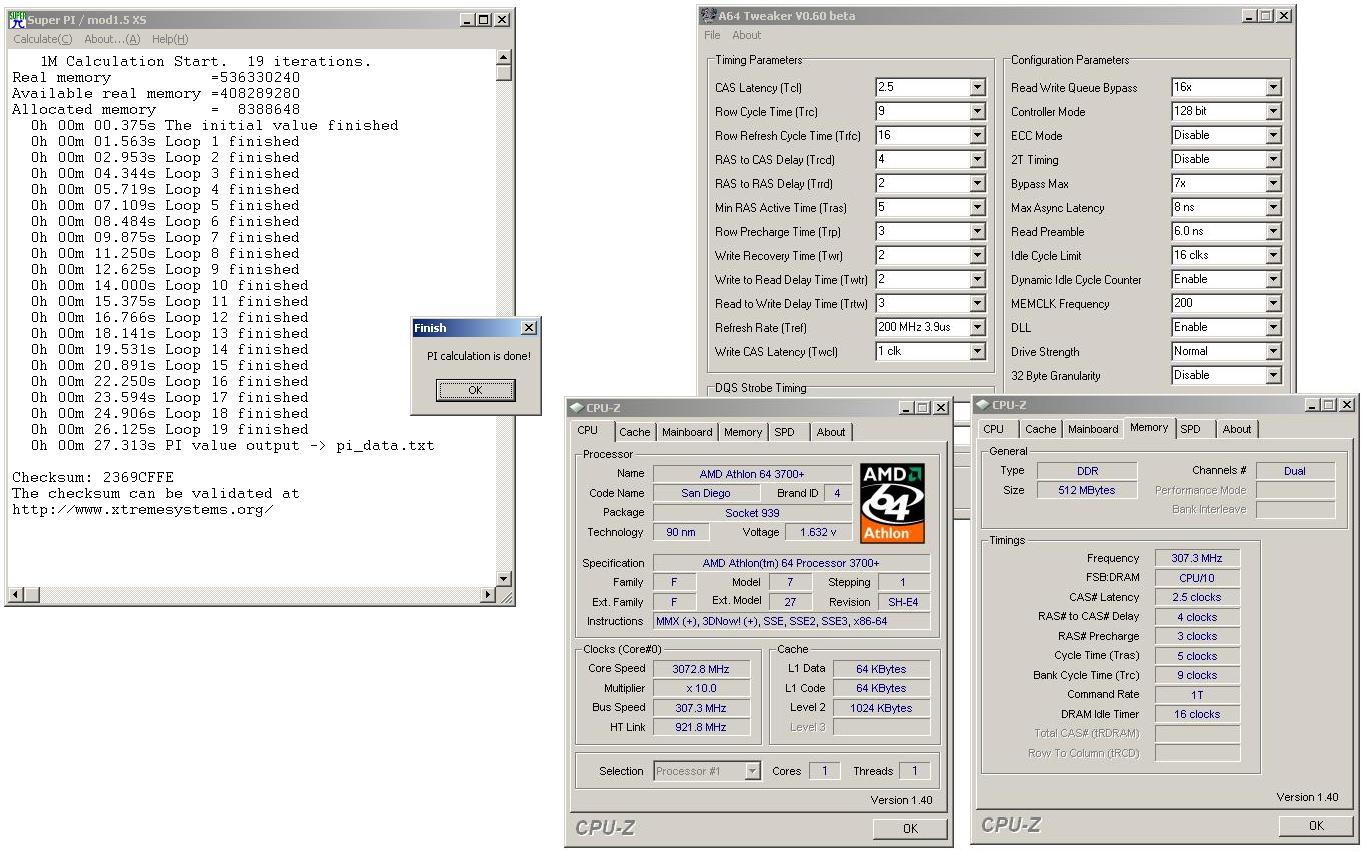Expand Min RAS Active Time (Tras) dropdown
1364x852 pixels.
pyautogui.click(x=977, y=208)
